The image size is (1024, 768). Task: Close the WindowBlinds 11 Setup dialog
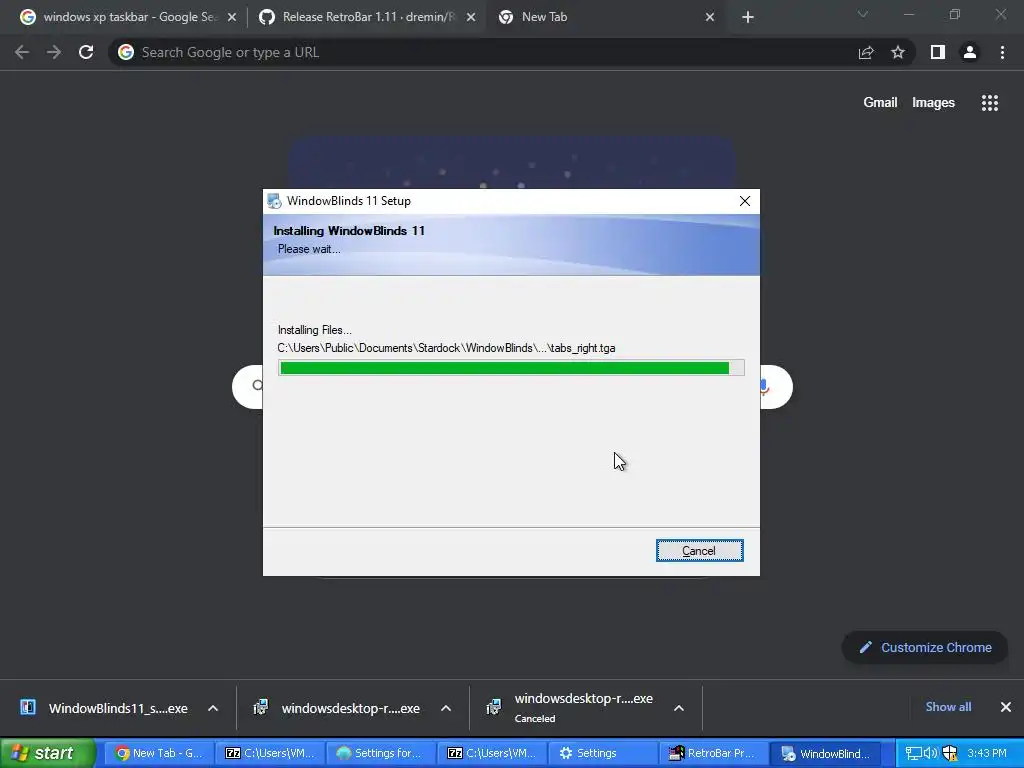click(744, 201)
